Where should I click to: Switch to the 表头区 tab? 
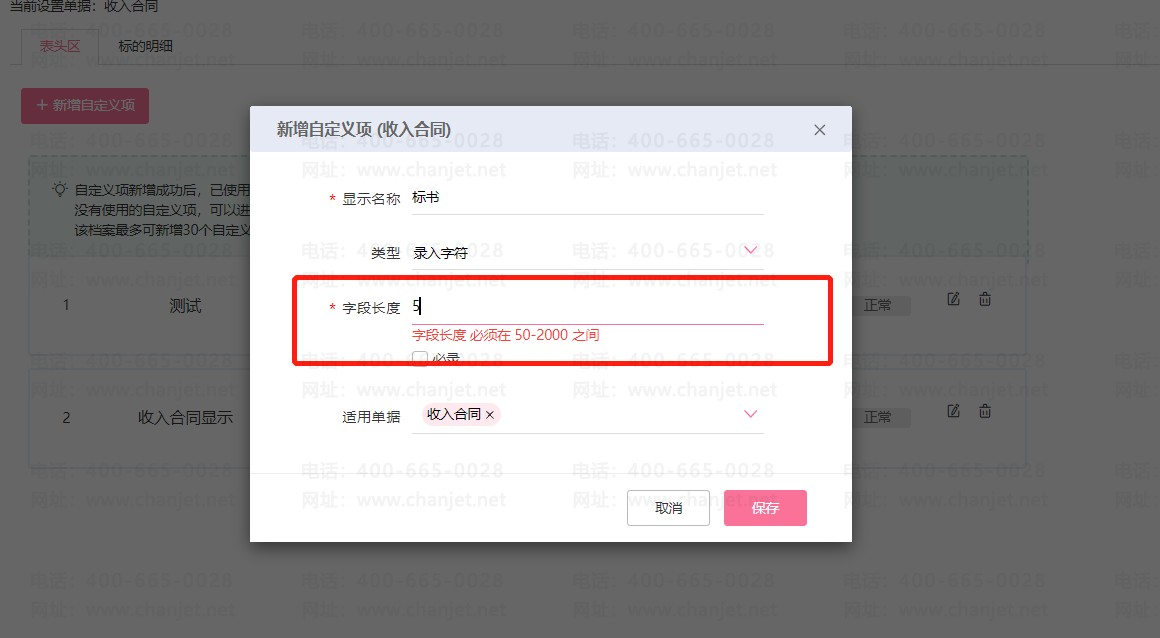click(60, 46)
